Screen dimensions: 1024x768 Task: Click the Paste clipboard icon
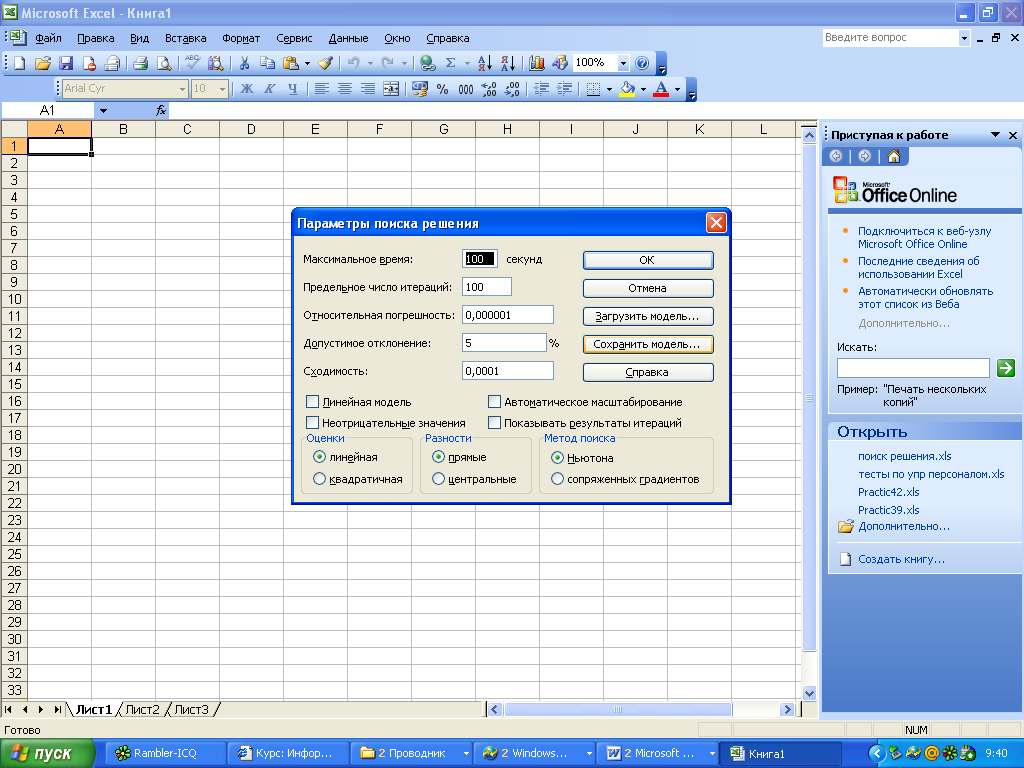coord(291,63)
